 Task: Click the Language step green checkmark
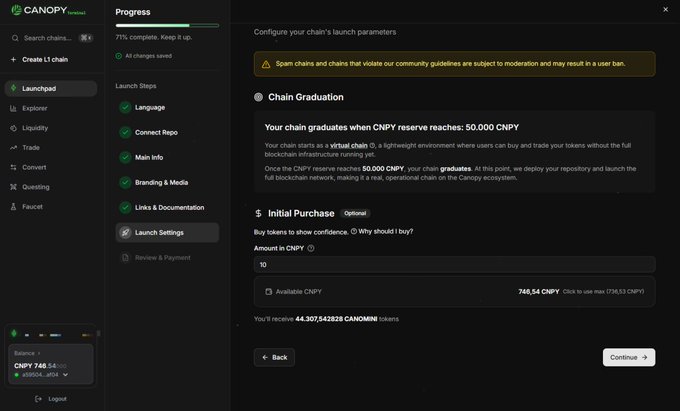point(125,107)
